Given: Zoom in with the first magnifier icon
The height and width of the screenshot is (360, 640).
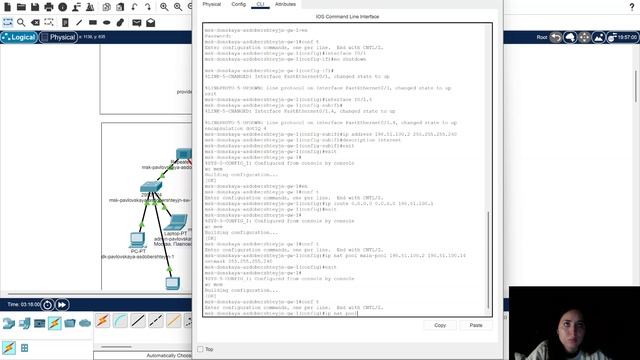Looking at the screenshot, I should pos(164,7).
